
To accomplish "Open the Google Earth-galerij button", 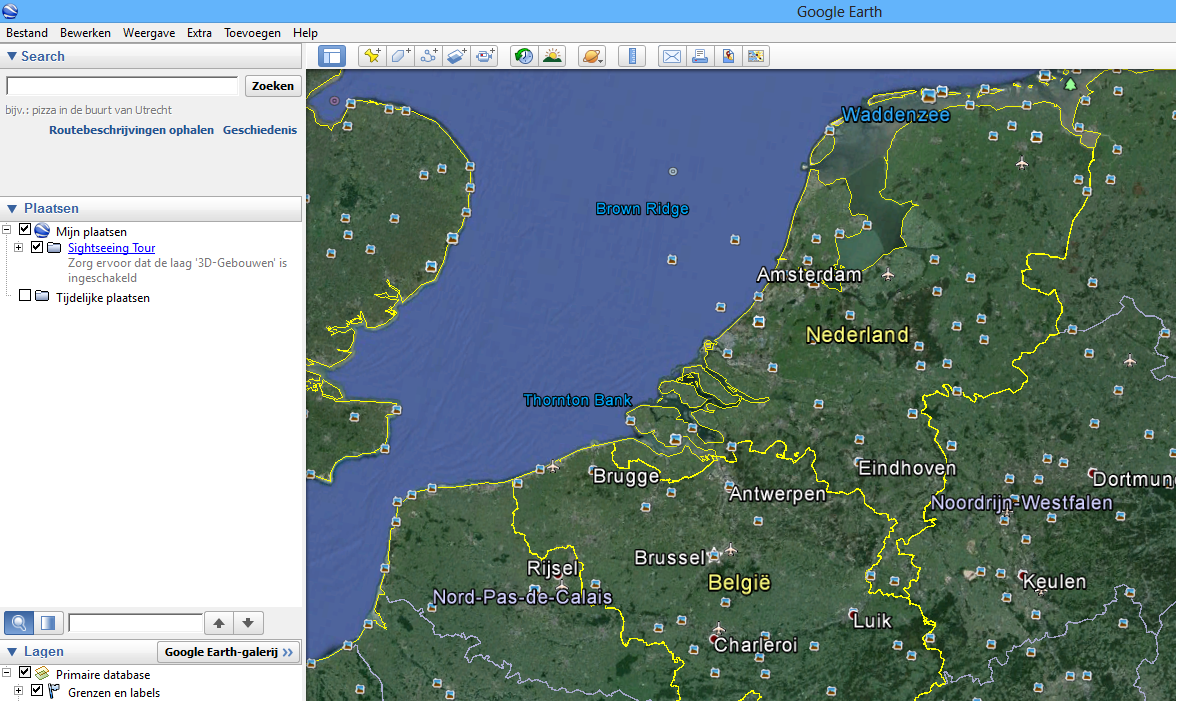I will click(228, 652).
